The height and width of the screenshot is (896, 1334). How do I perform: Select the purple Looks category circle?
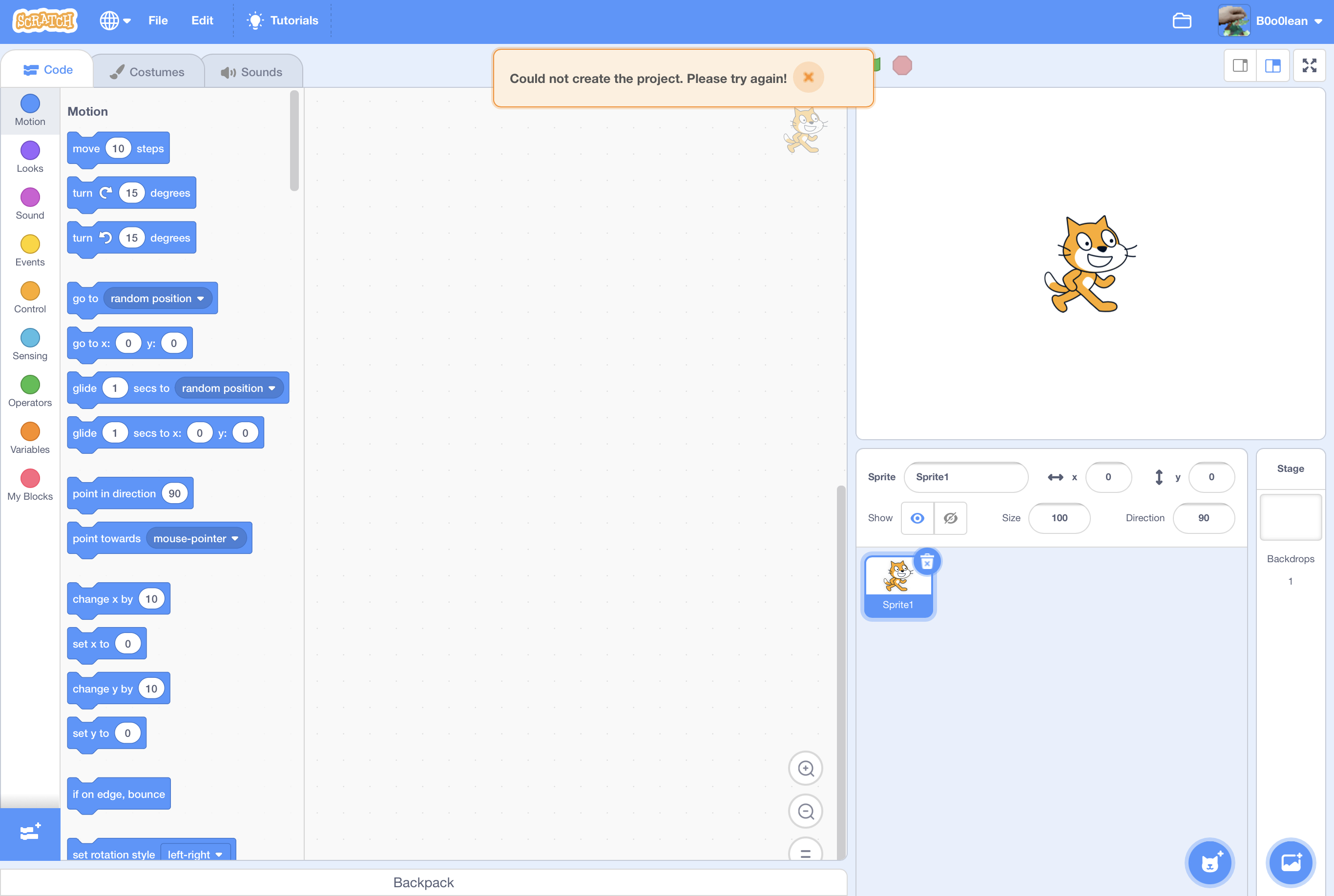pos(30,151)
